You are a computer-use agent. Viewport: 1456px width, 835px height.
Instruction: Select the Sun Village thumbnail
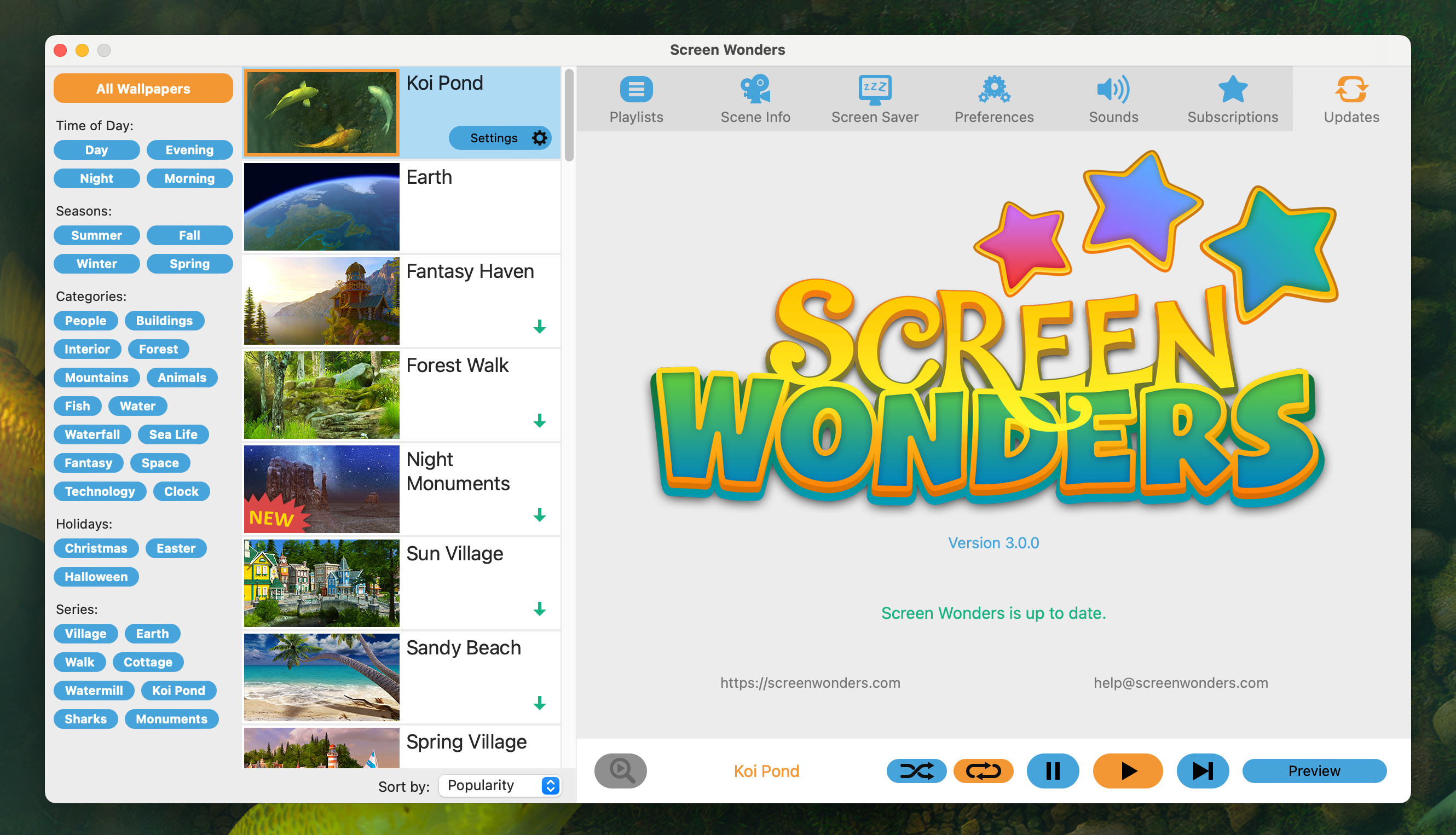pos(321,583)
